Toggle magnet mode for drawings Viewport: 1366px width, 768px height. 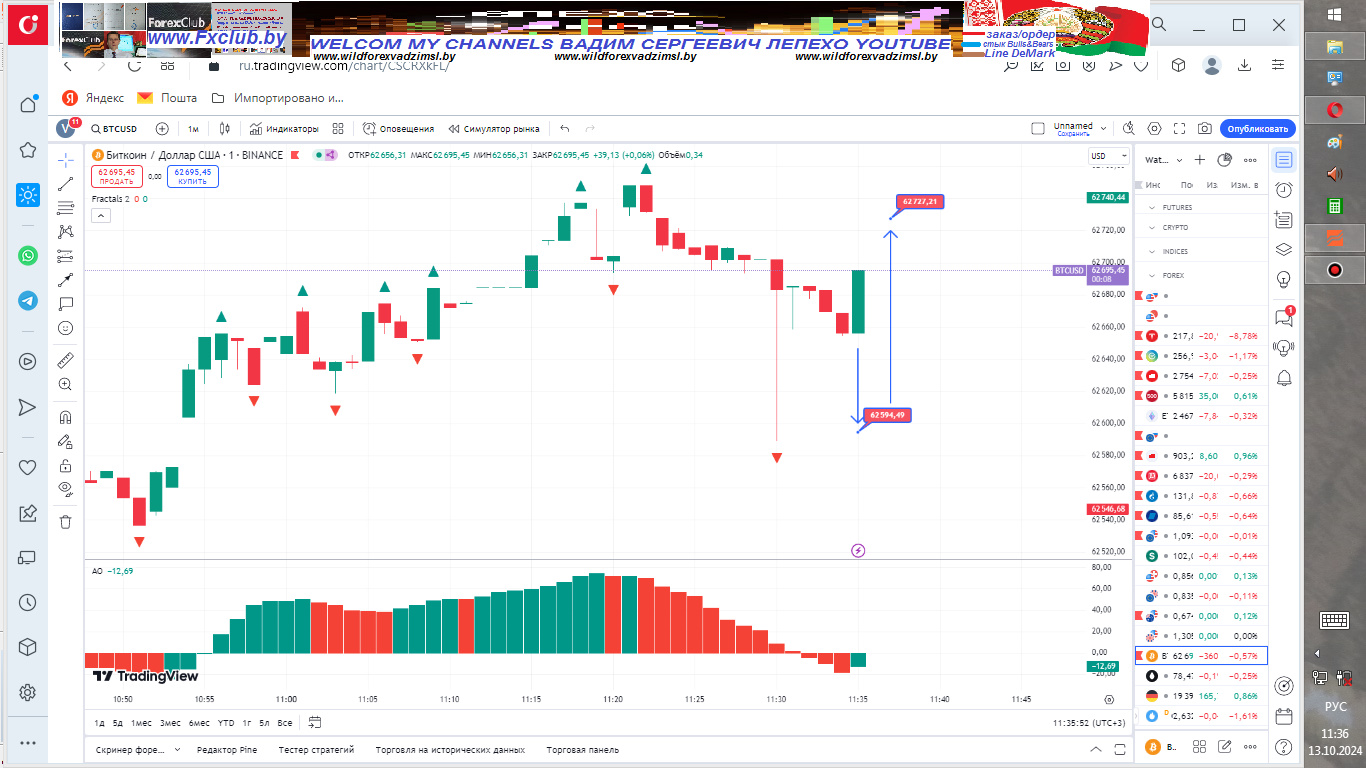pyautogui.click(x=66, y=417)
